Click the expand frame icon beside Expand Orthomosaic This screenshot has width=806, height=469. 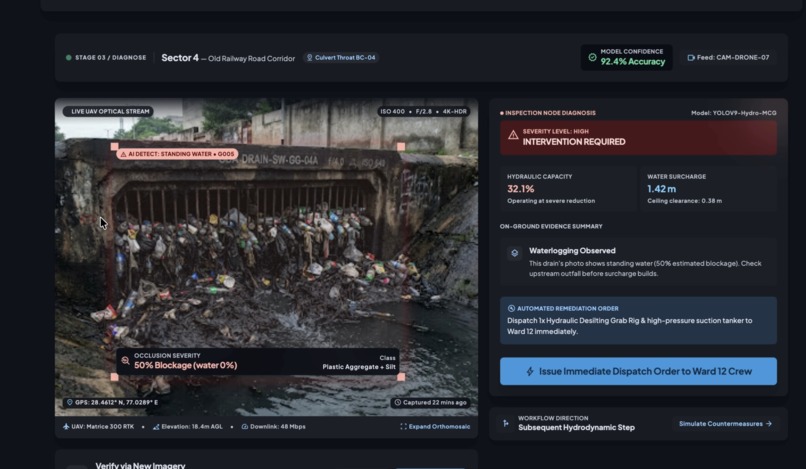point(404,426)
